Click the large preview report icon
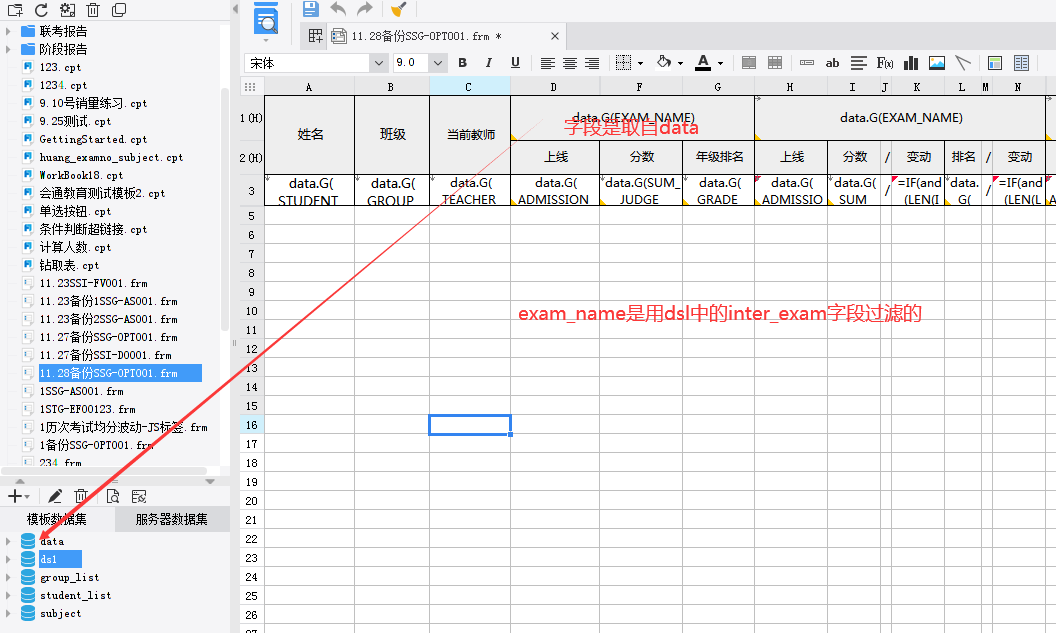The height and width of the screenshot is (633, 1056). pyautogui.click(x=266, y=19)
